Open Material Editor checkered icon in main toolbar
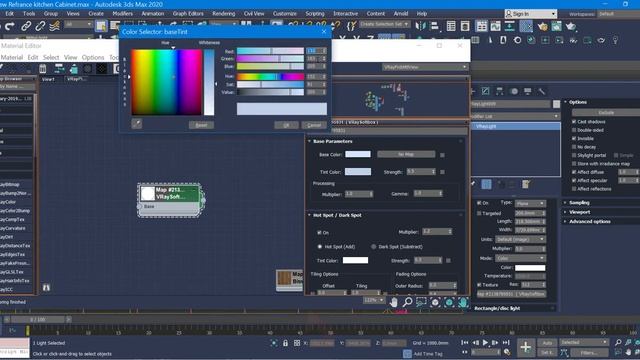Viewport: 640px width, 360px height. [x=526, y=27]
